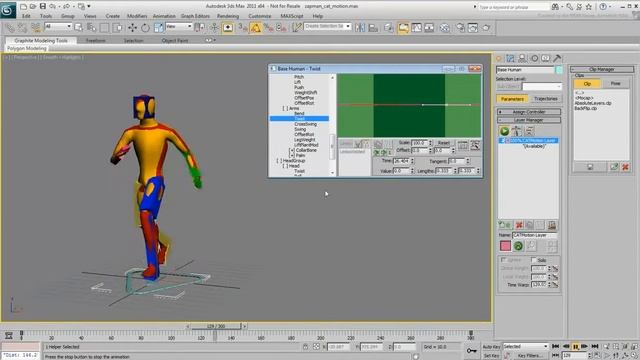
Task: Open the Material Editor icon
Action: point(444,28)
